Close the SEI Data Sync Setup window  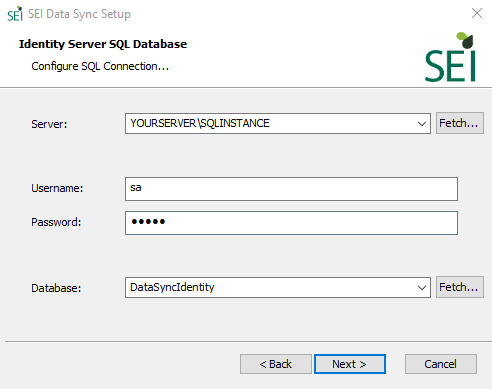coord(477,13)
